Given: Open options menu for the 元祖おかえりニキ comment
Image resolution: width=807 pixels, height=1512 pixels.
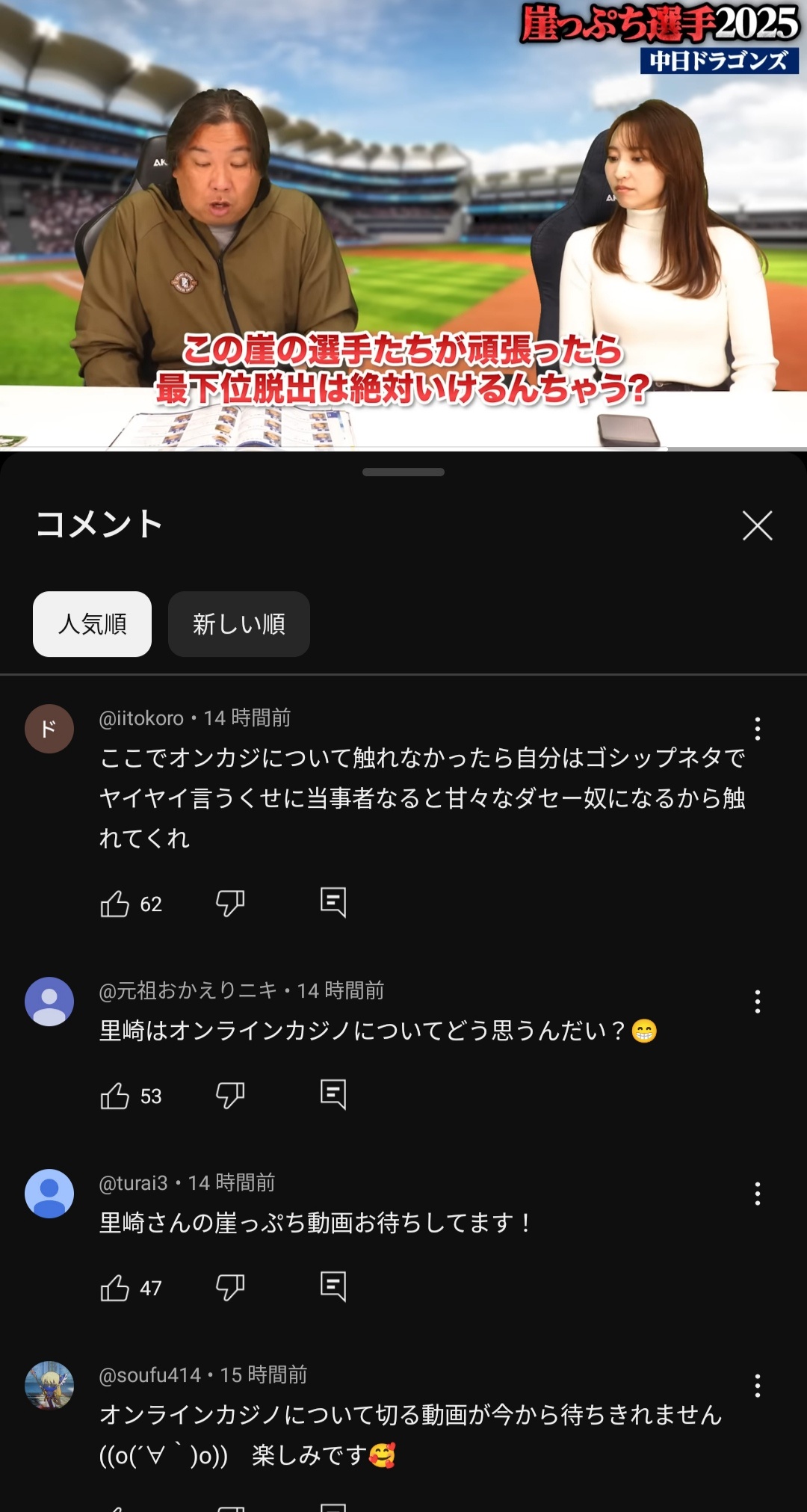Looking at the screenshot, I should pos(758,1002).
